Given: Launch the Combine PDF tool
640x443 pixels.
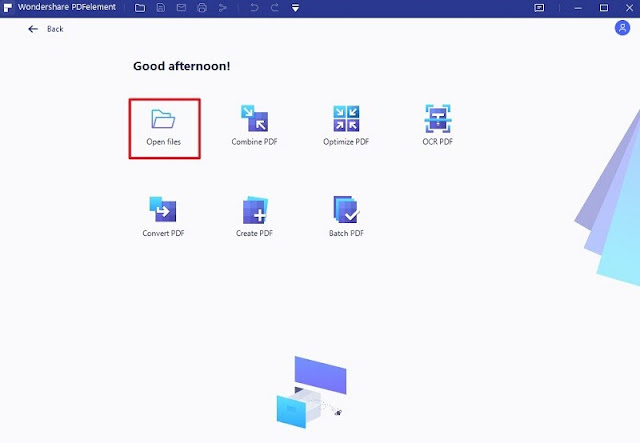Looking at the screenshot, I should coord(254,125).
